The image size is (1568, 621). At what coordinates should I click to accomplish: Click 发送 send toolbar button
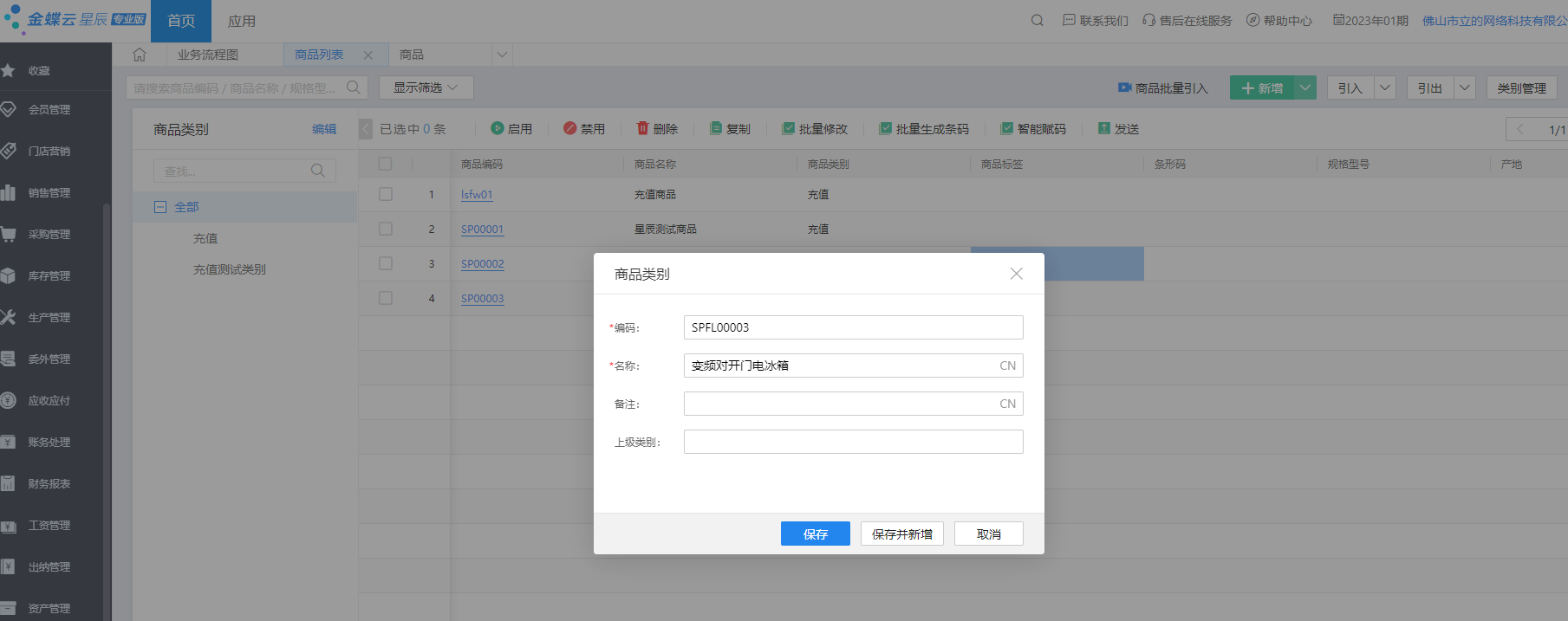coord(1118,129)
